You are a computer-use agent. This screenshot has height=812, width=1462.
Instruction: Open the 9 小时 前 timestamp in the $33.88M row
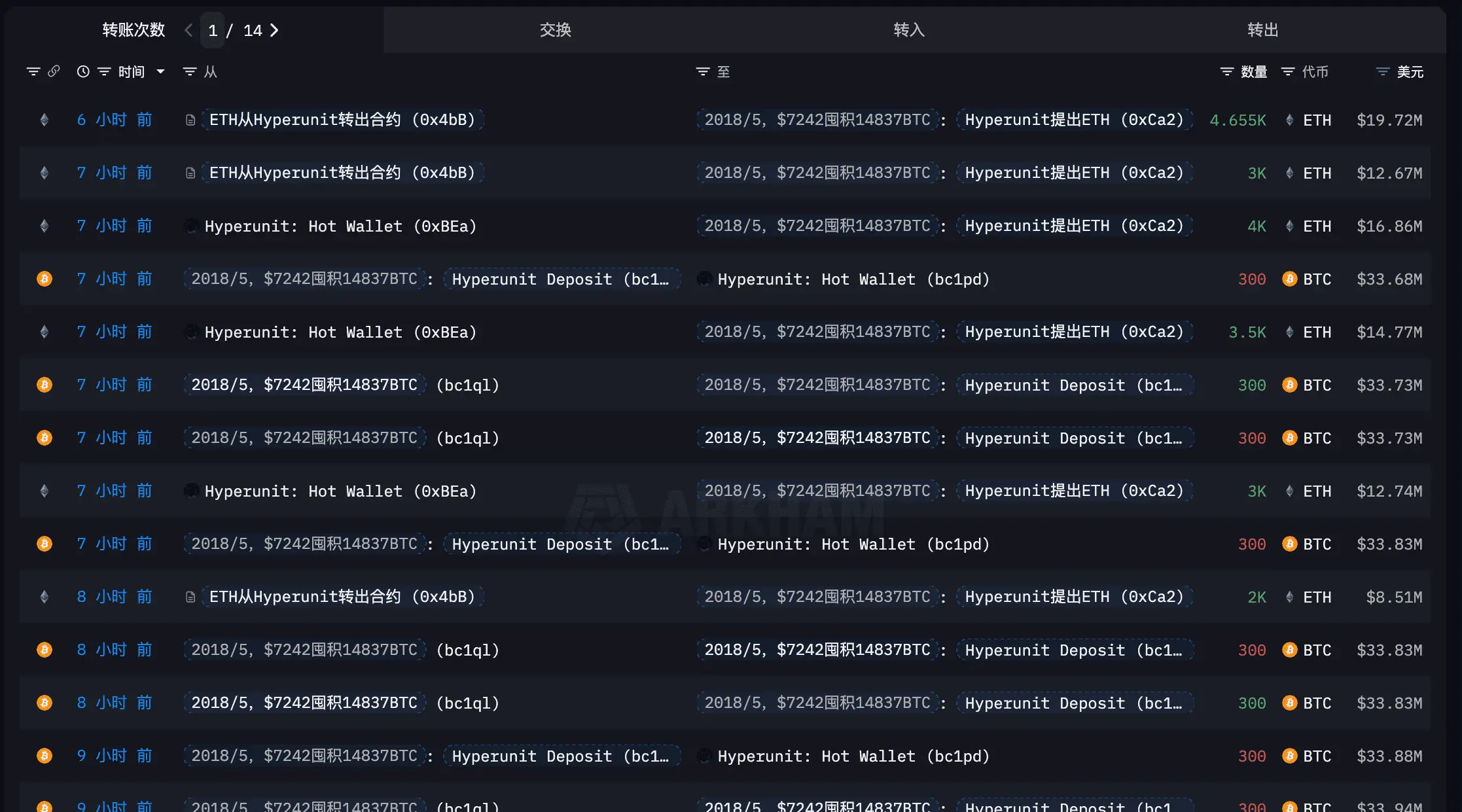click(x=115, y=756)
